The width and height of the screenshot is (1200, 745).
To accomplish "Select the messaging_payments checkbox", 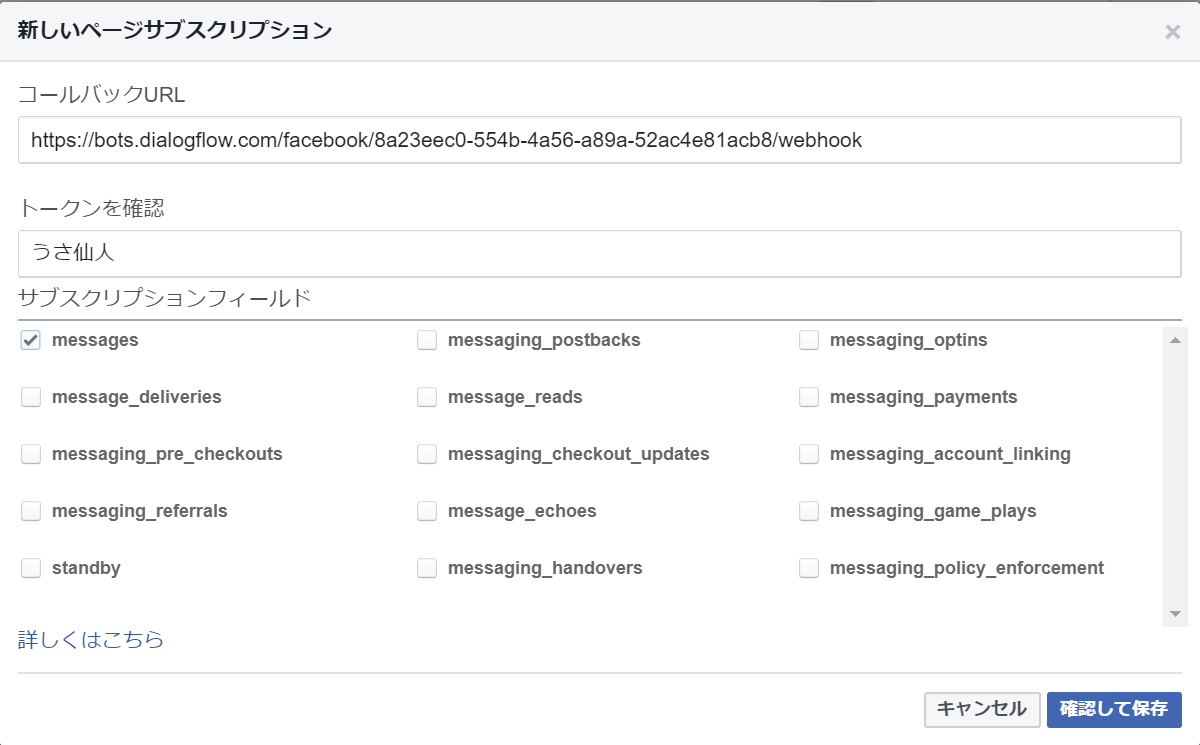I will coord(809,397).
